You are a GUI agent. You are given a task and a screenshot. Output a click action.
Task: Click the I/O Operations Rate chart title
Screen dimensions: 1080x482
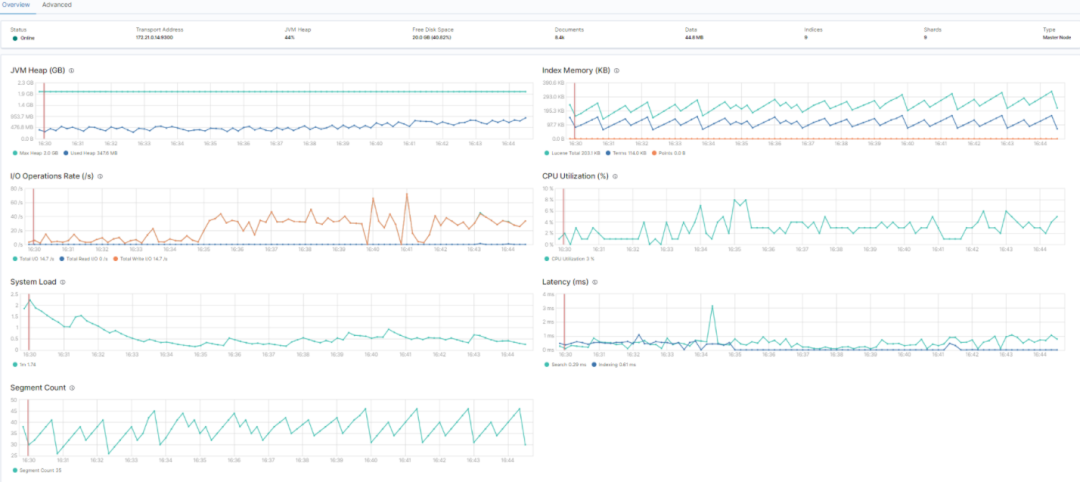point(53,176)
